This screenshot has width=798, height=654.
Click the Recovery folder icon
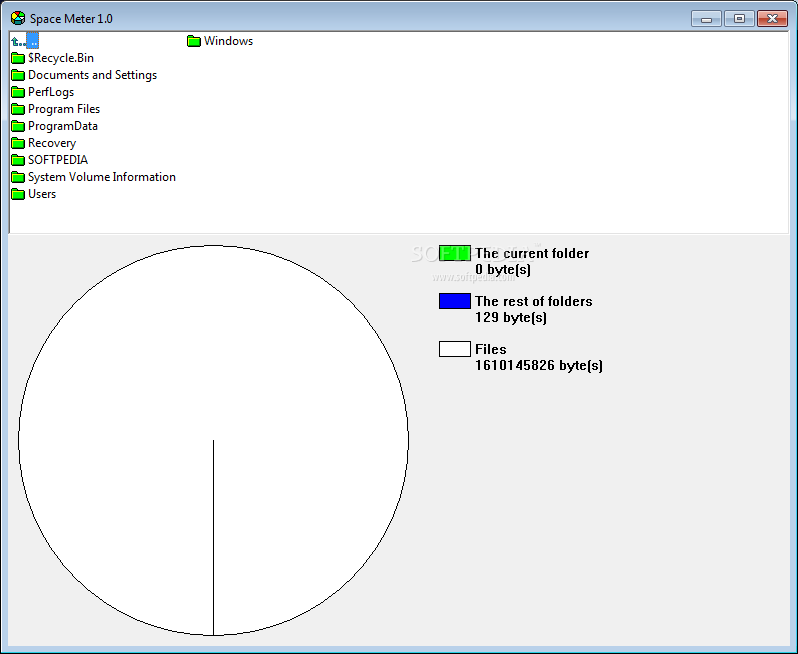pyautogui.click(x=18, y=143)
